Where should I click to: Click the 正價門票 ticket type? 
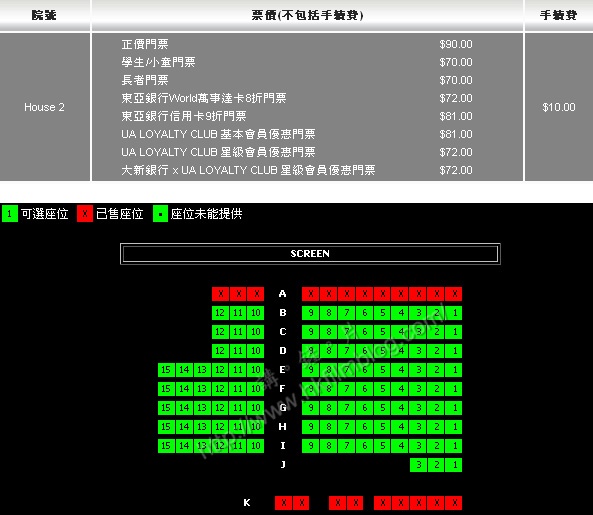[145, 44]
